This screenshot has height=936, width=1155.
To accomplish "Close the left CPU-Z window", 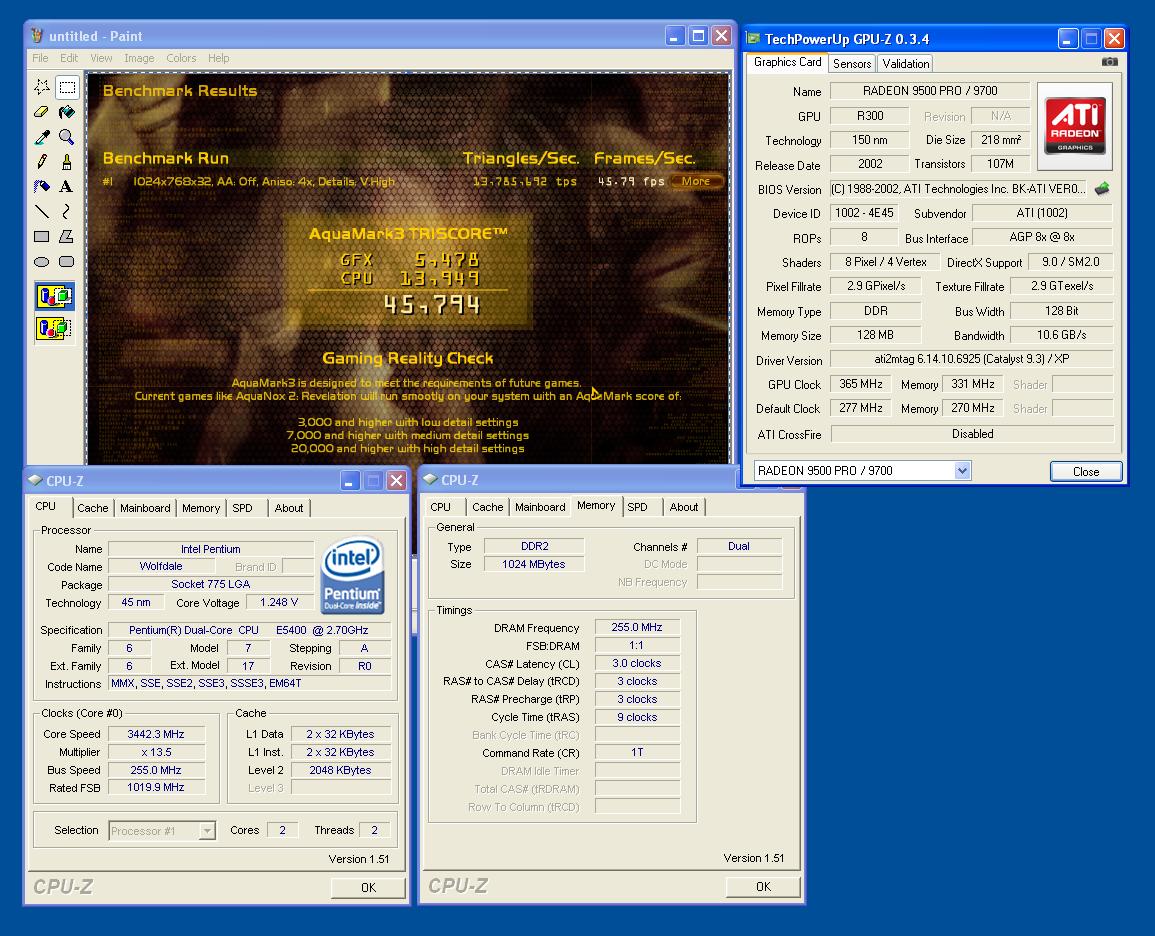I will (396, 481).
